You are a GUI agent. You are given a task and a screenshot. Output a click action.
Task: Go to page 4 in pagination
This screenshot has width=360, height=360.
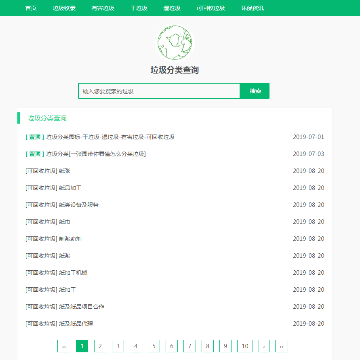[x=136, y=346]
